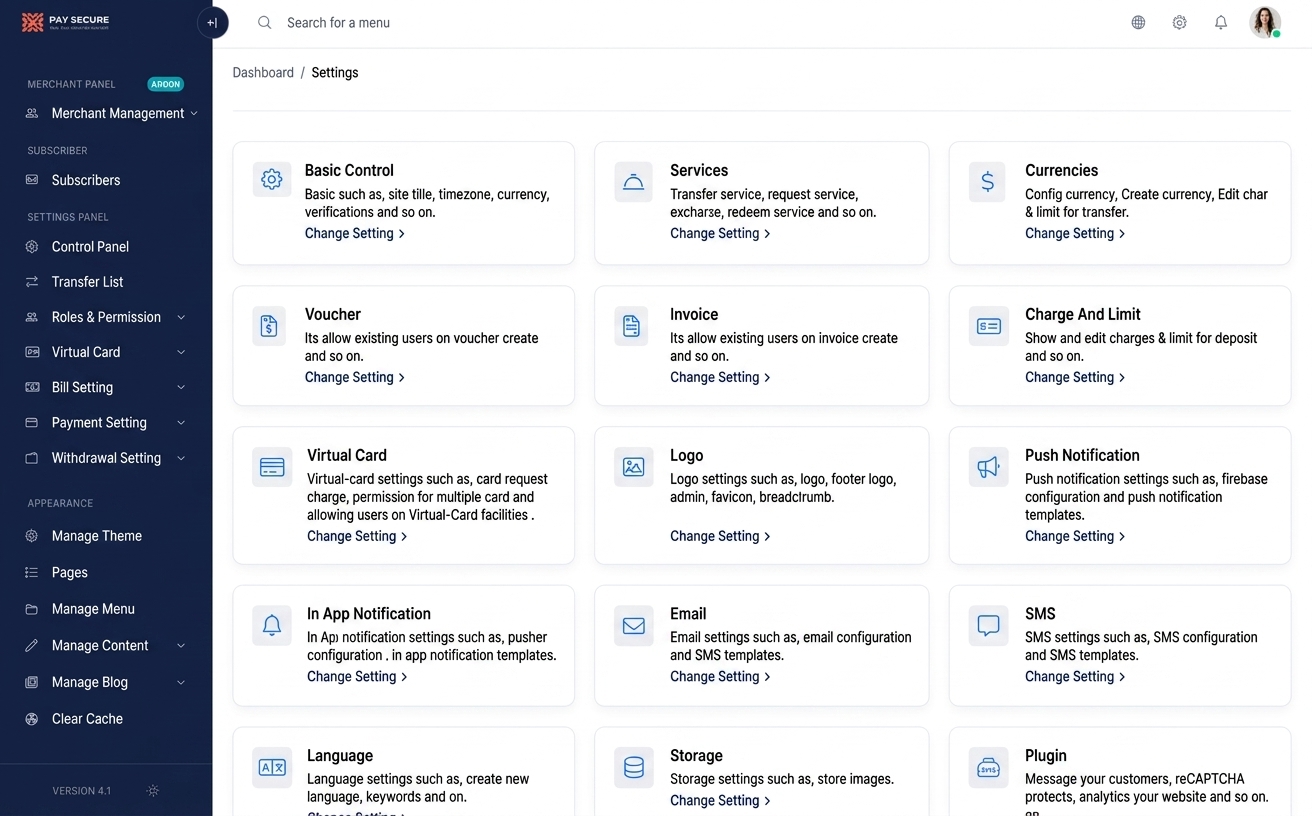The image size is (1312, 816).
Task: Toggle the theme sun icon beside version
Action: pyautogui.click(x=153, y=791)
